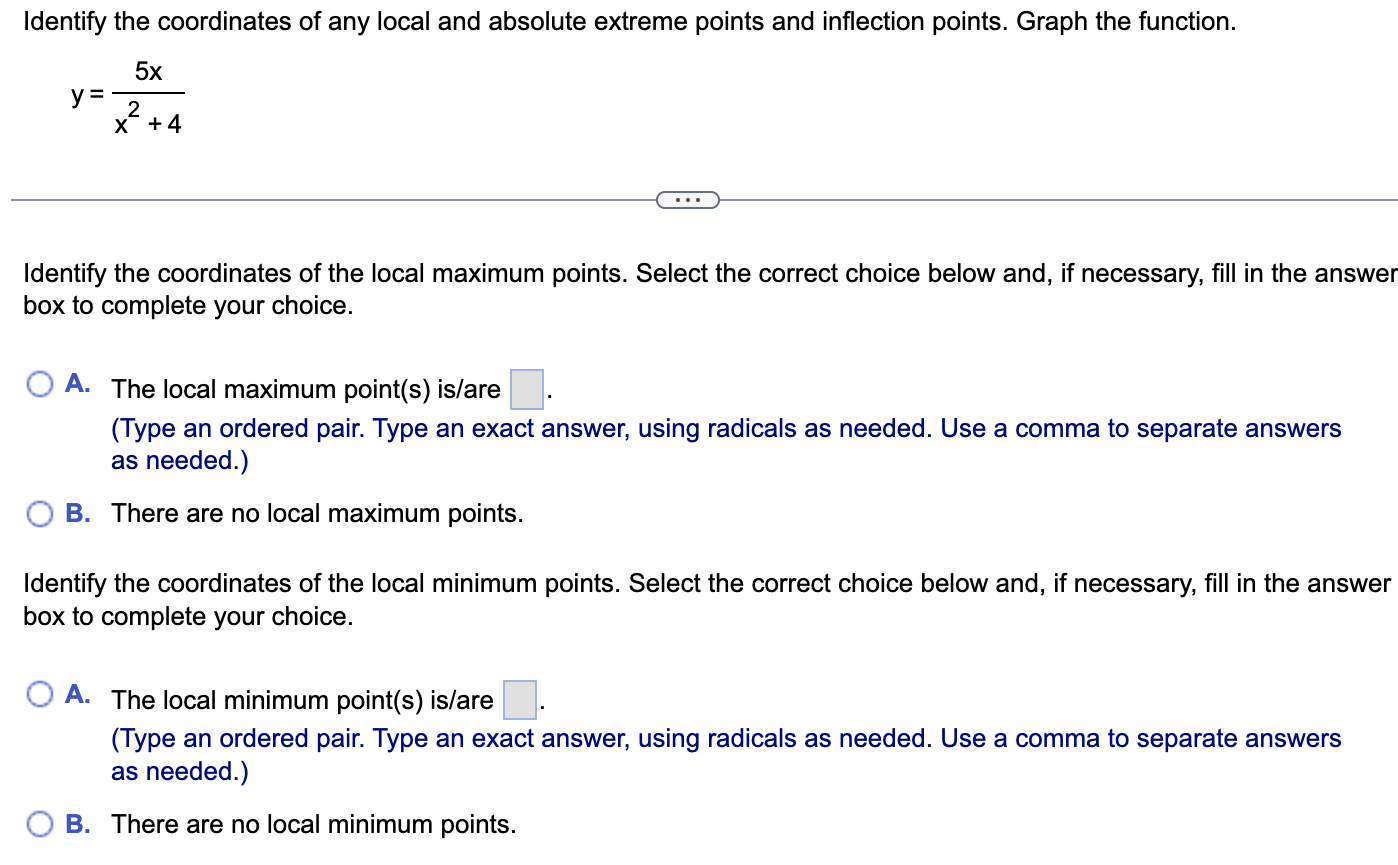
Task: Select choice B stating no local maximum points
Action: point(40,513)
